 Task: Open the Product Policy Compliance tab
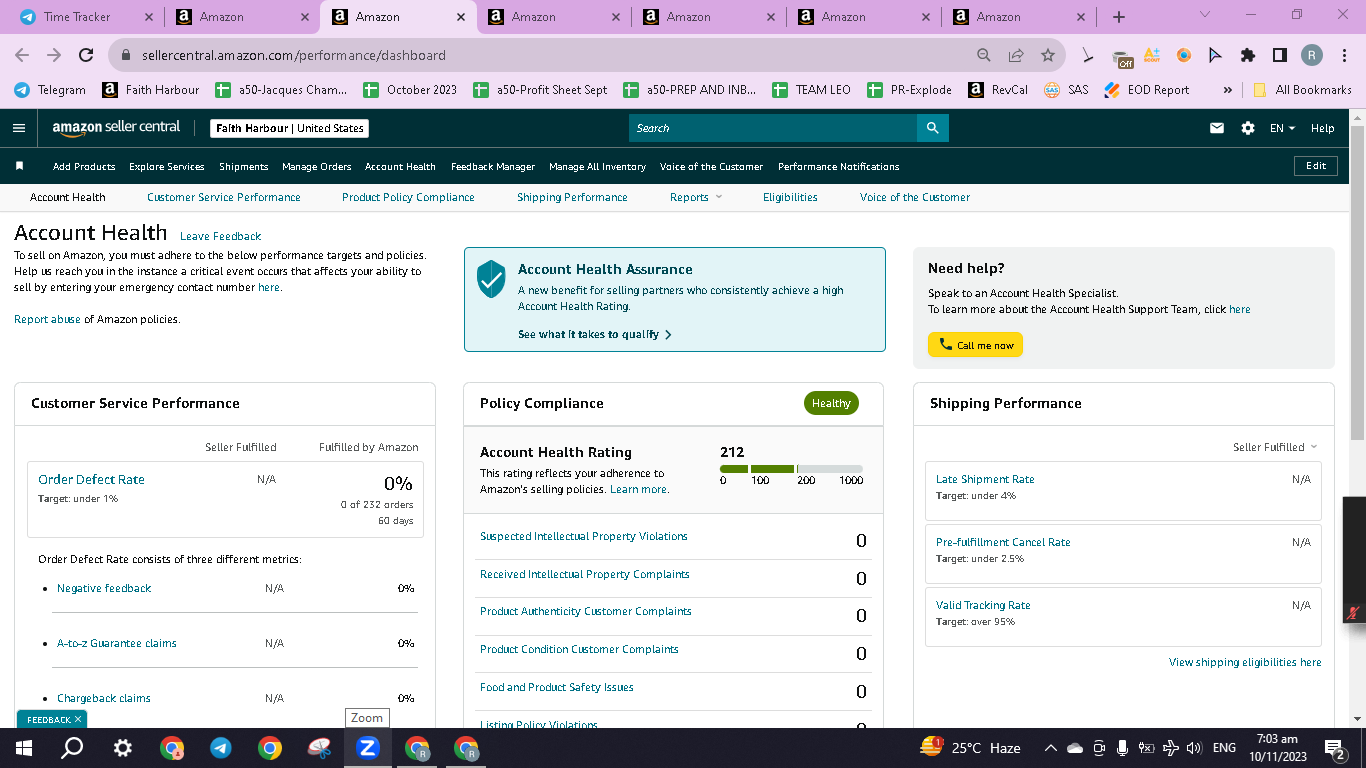click(408, 197)
